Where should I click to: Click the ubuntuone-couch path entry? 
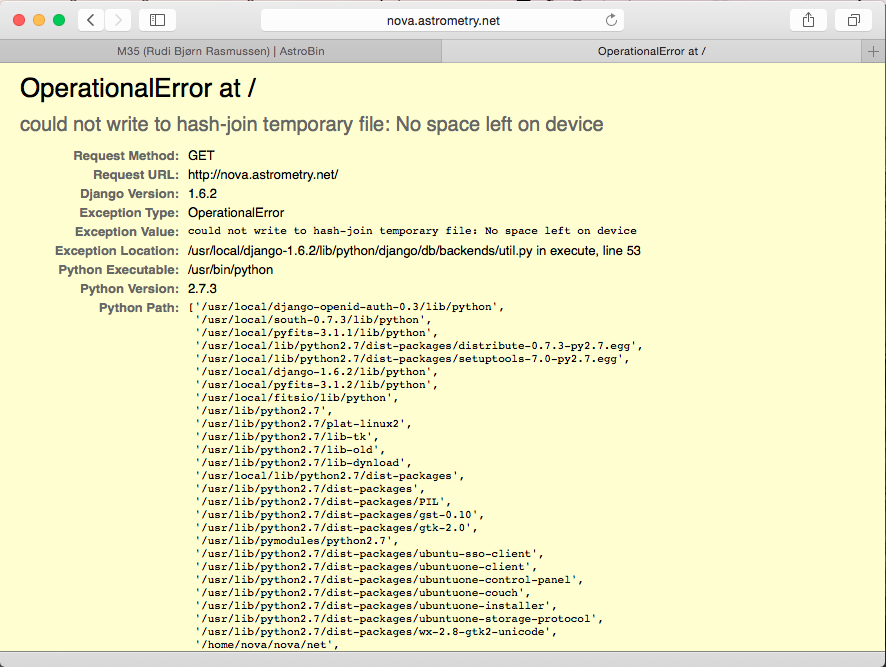(363, 593)
